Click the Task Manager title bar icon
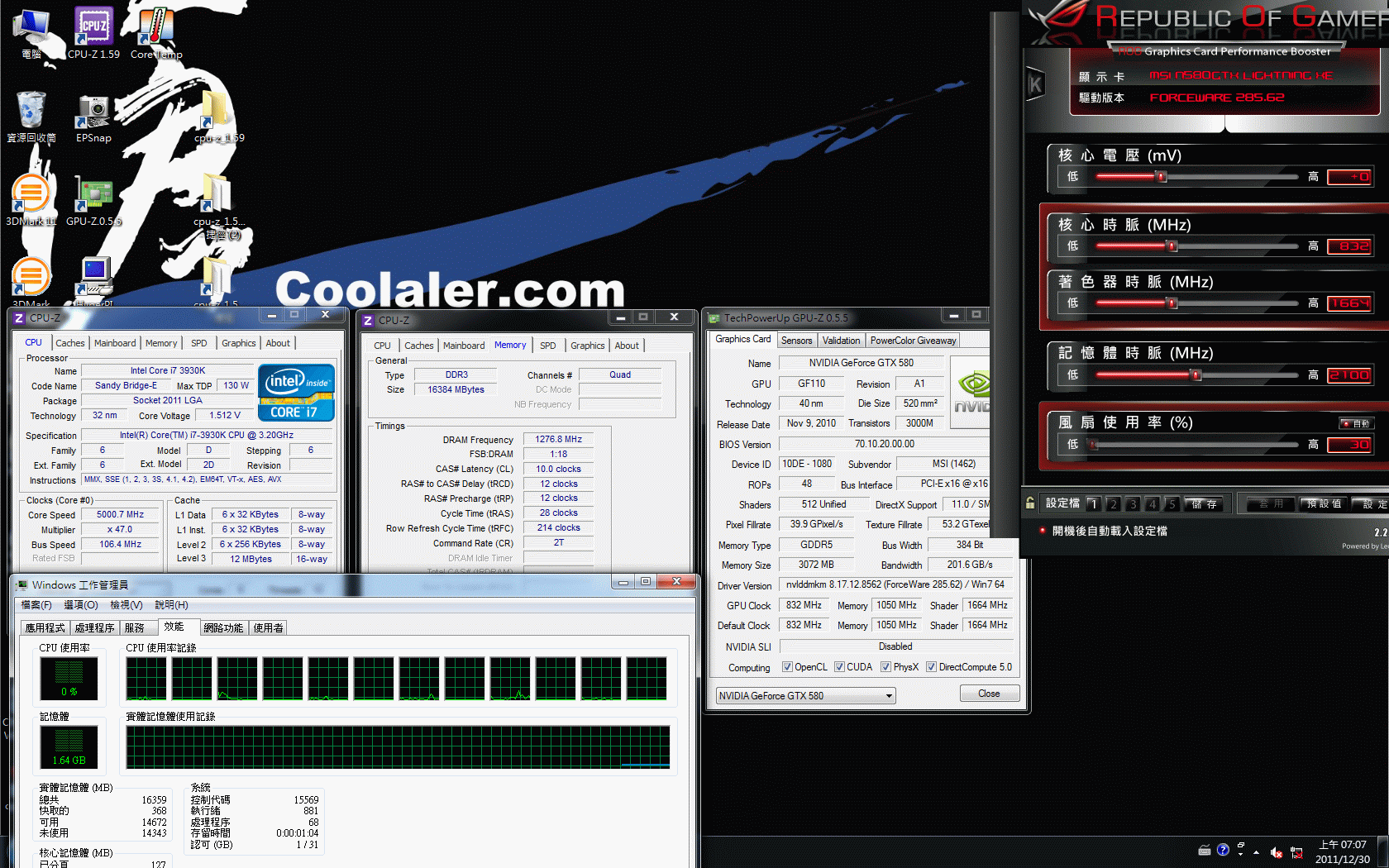 pyautogui.click(x=22, y=584)
